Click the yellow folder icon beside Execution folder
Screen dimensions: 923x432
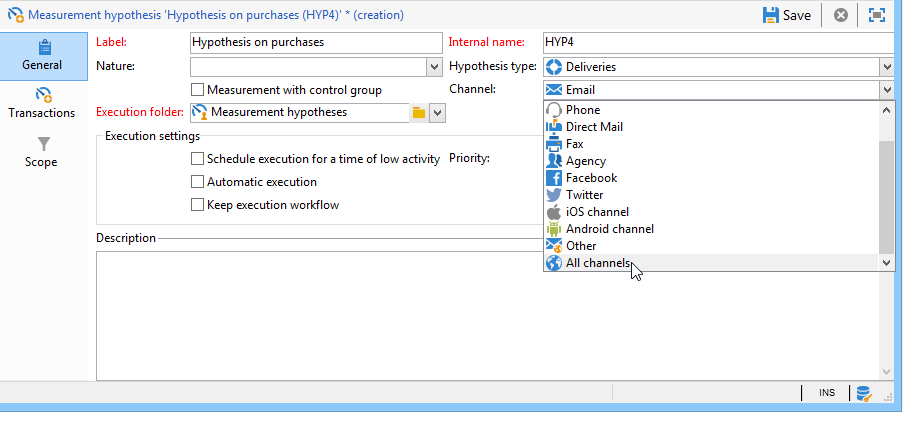[419, 112]
